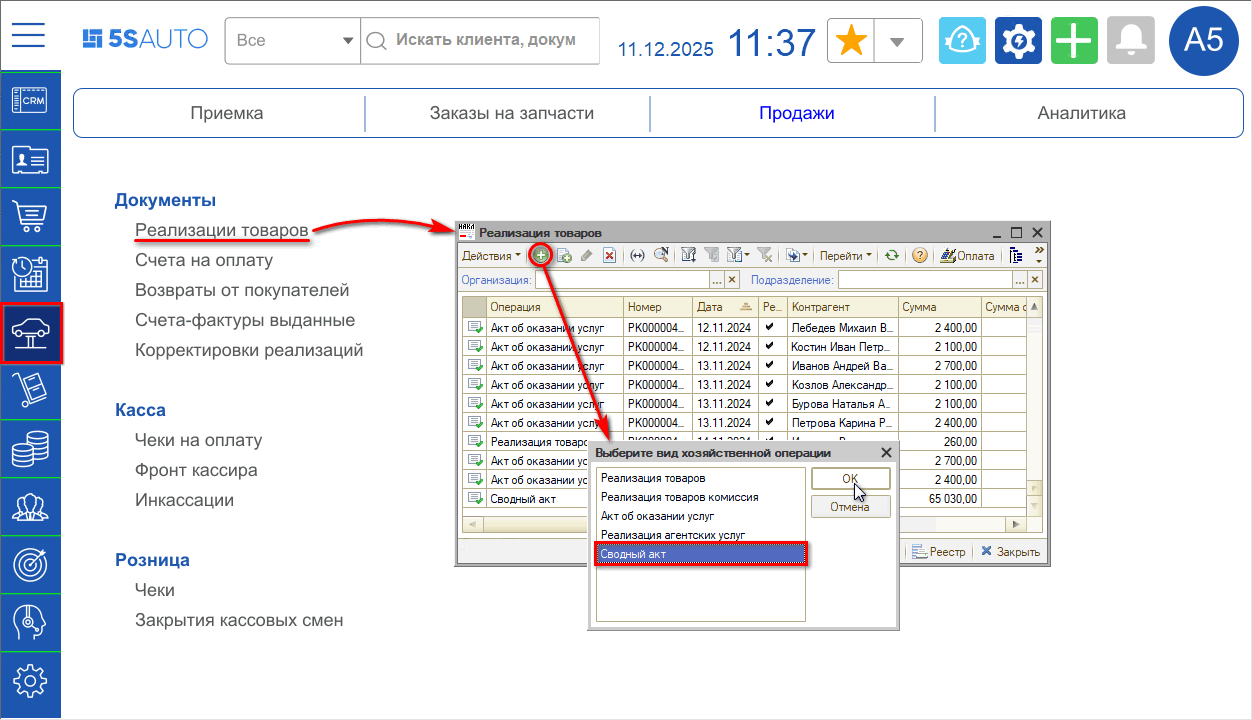Switch to the Приемка tab

coord(227,113)
